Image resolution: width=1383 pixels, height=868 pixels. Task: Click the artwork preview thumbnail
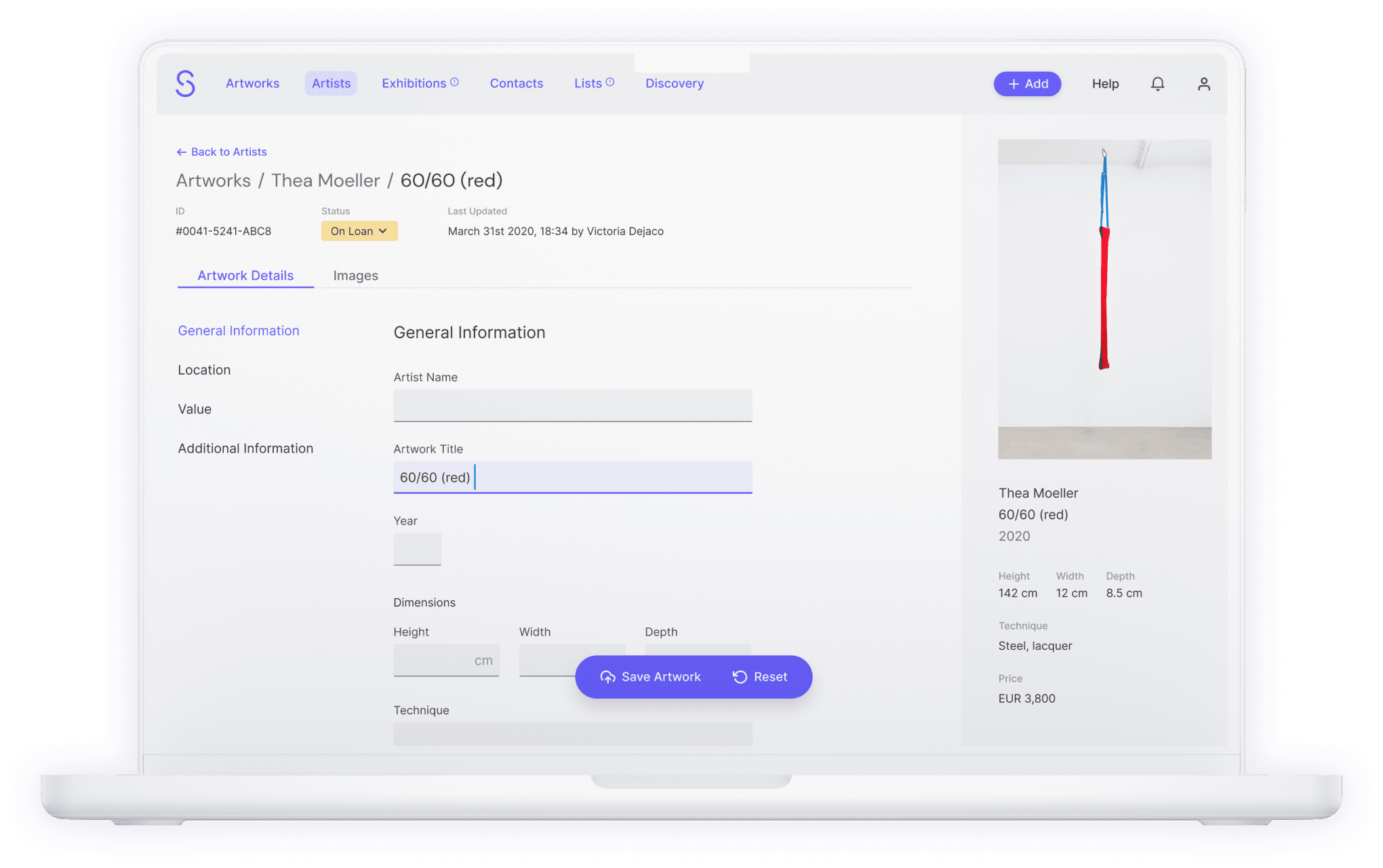[1104, 298]
